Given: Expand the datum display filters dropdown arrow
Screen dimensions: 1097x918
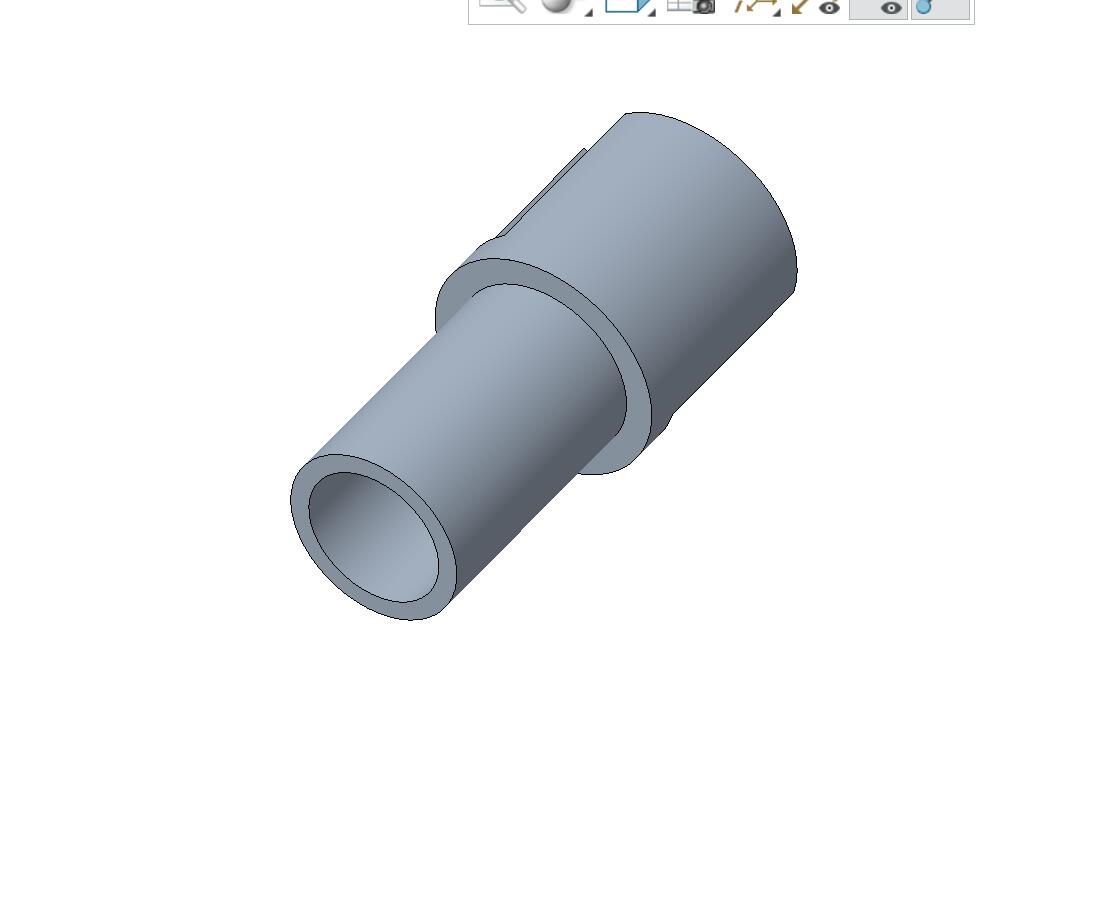Looking at the screenshot, I should (x=777, y=11).
